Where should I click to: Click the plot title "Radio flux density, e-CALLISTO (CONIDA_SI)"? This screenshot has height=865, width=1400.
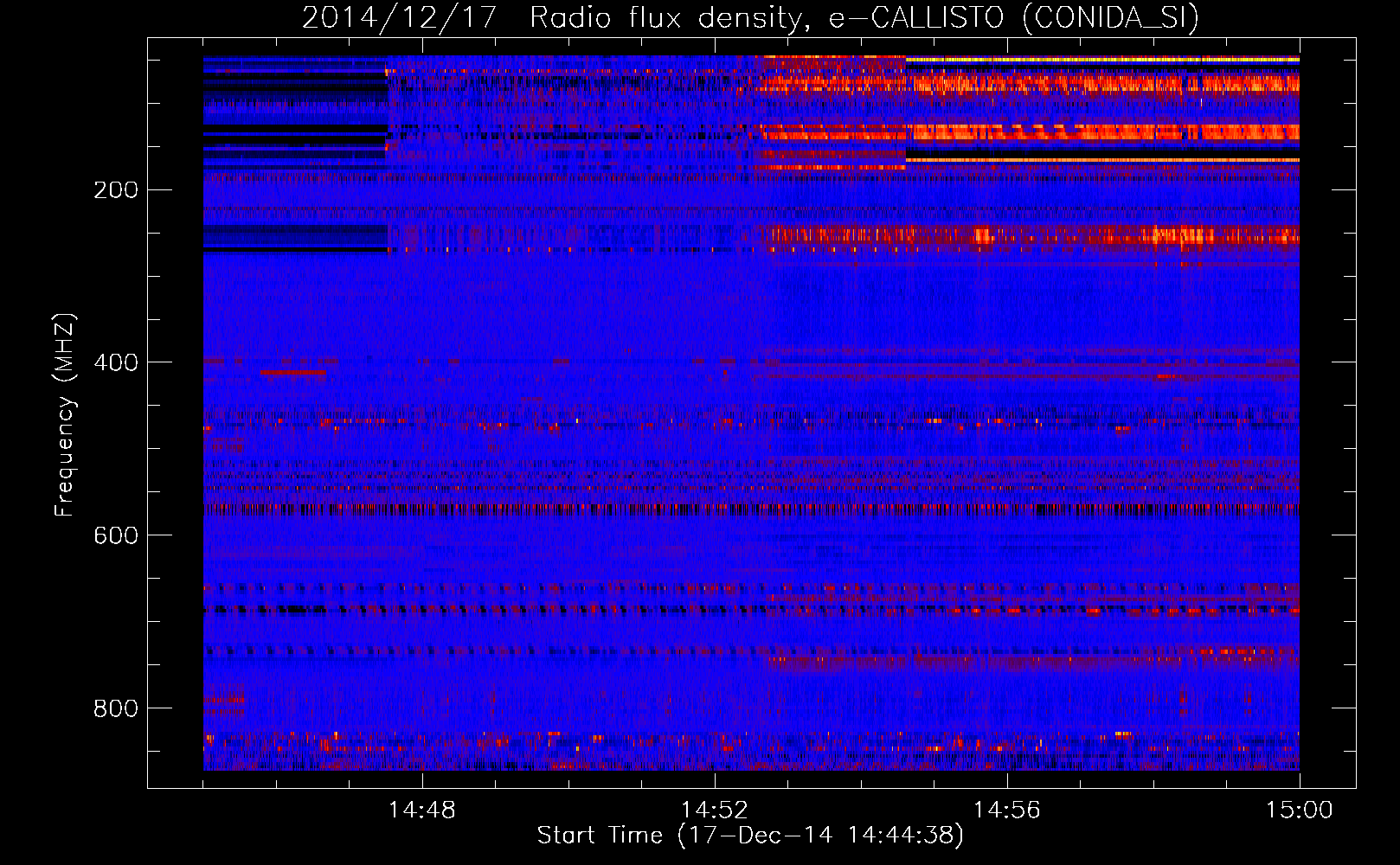864,17
